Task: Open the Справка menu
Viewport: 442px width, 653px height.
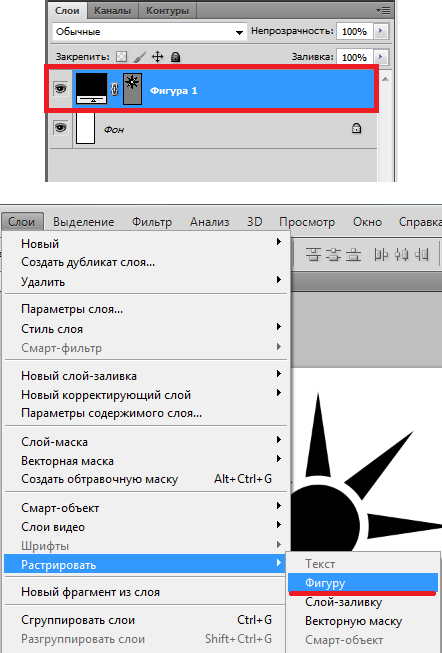Action: 419,222
